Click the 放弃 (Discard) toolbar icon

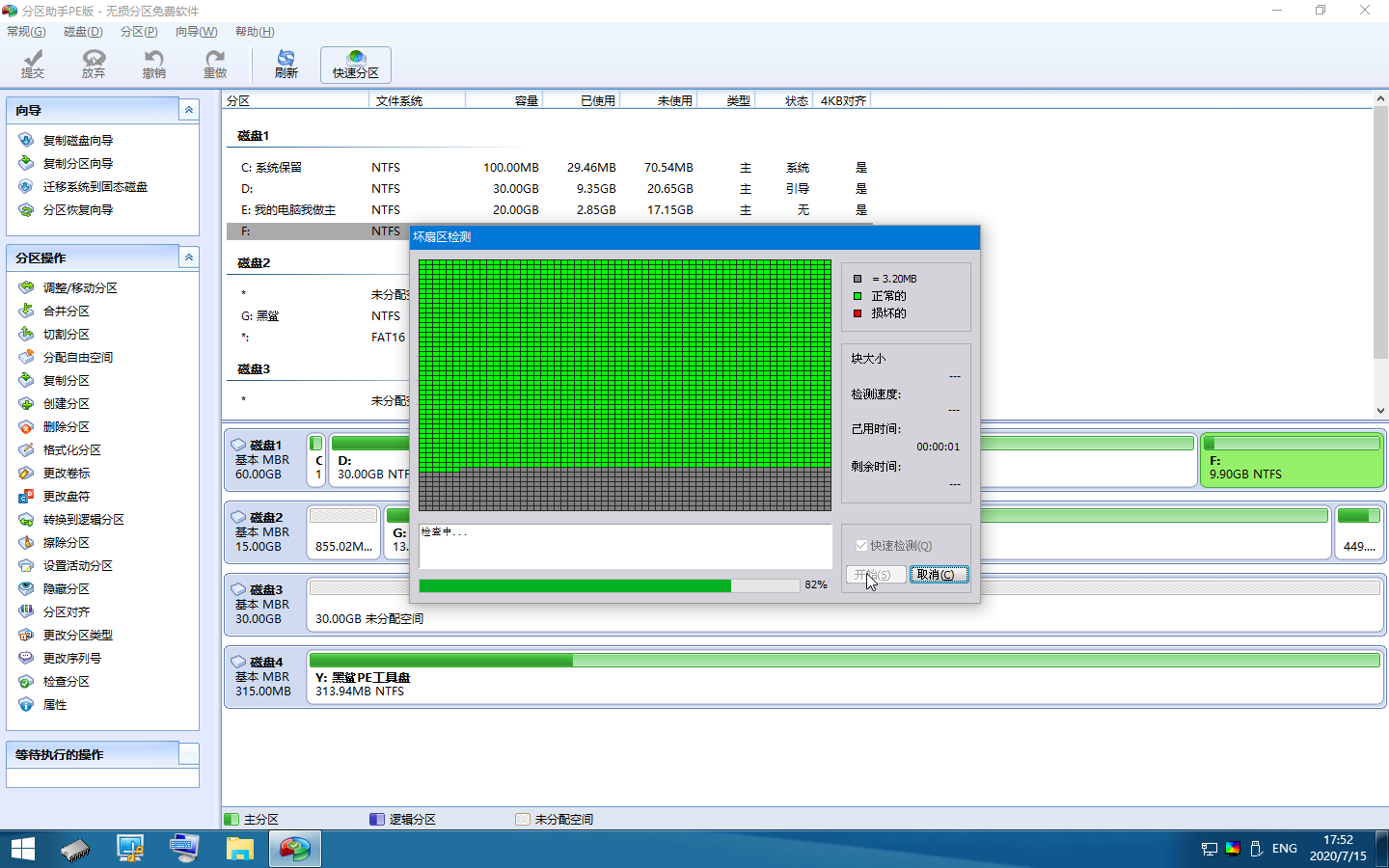point(94,65)
